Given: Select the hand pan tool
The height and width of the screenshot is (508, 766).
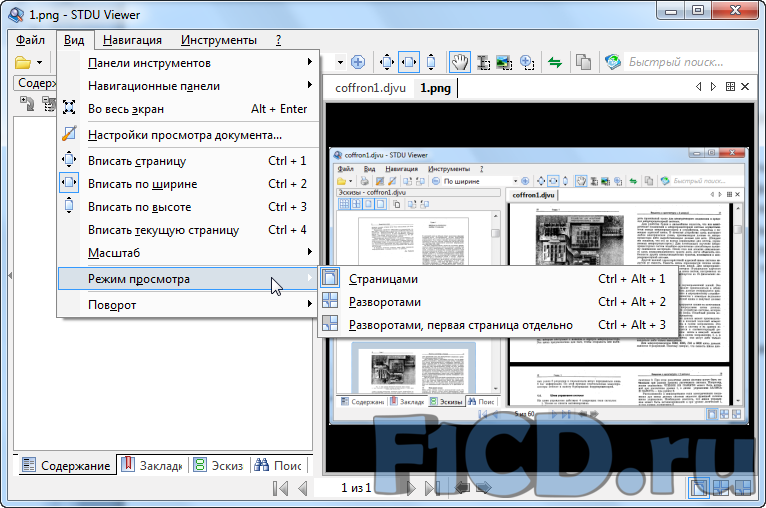Looking at the screenshot, I should (x=459, y=63).
